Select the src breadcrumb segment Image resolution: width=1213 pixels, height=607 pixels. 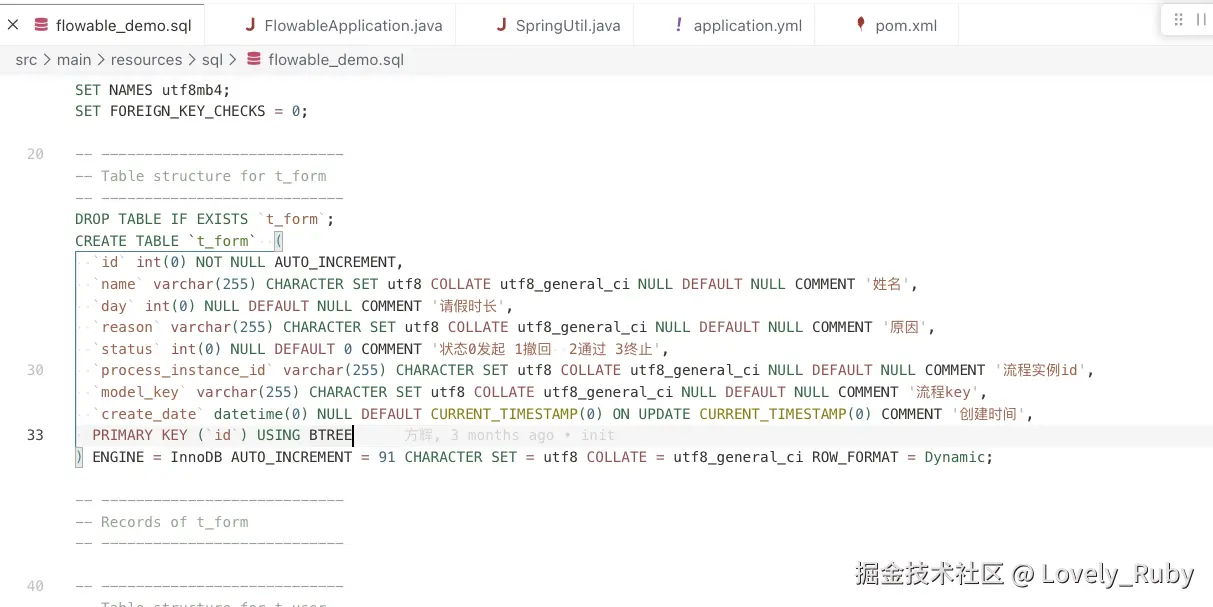point(26,60)
